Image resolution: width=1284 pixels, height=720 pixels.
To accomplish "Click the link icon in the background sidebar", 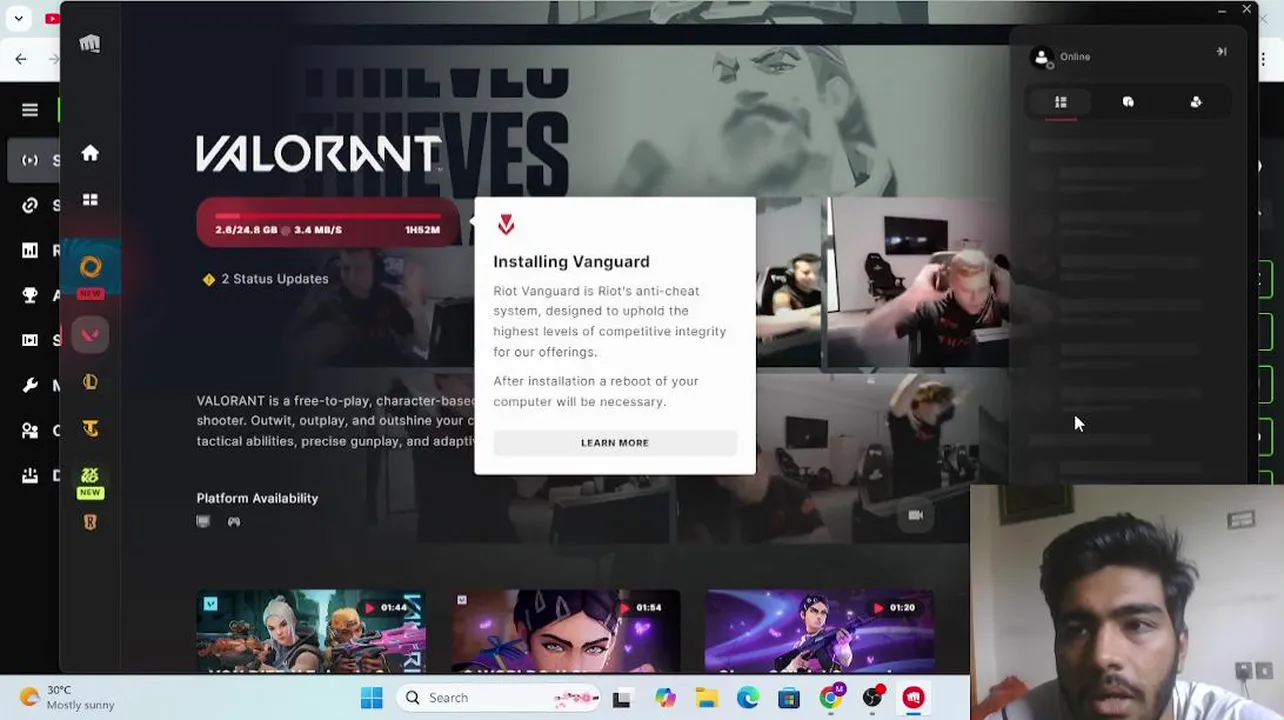I will 30,205.
